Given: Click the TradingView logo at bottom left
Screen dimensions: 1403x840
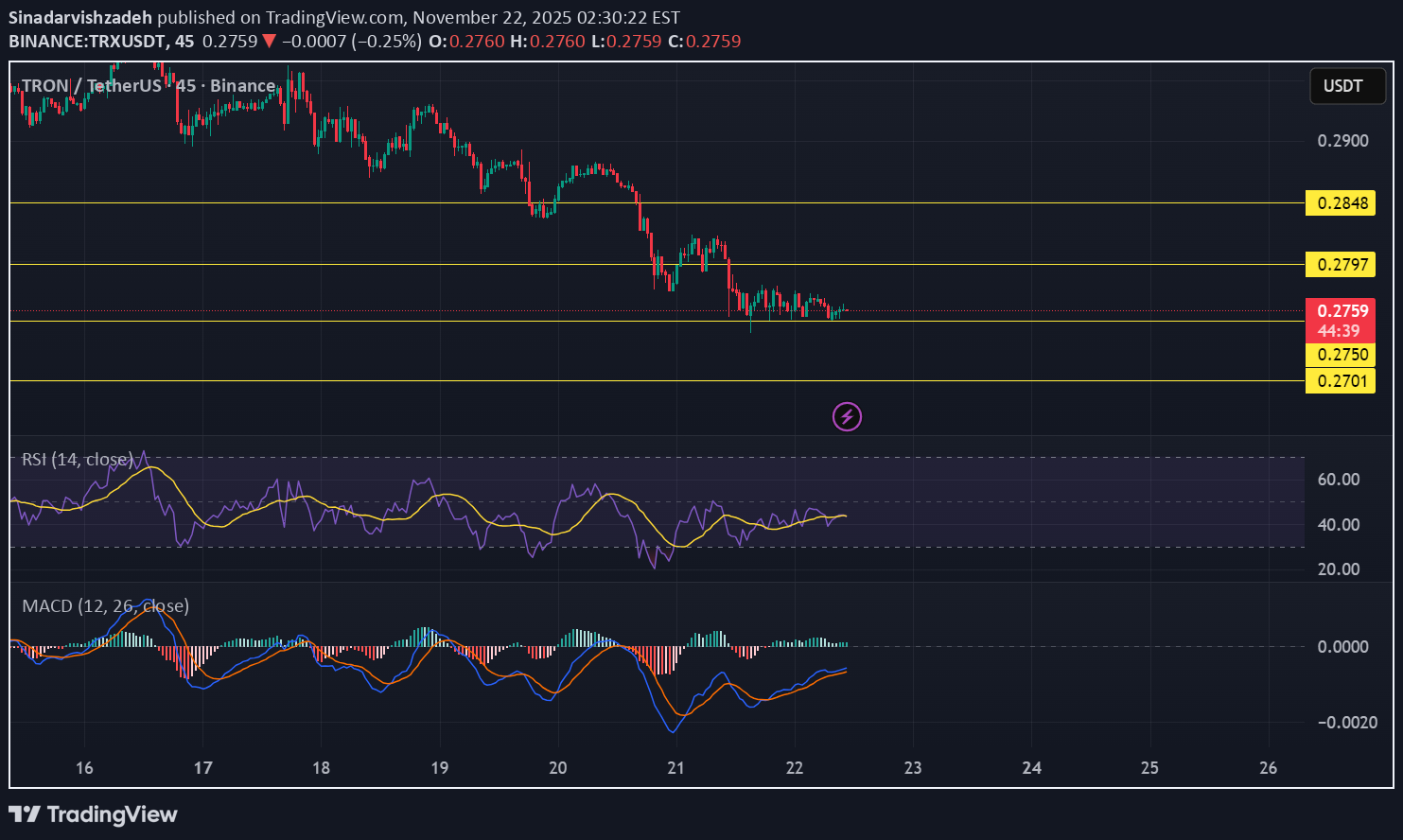Looking at the screenshot, I should (x=93, y=814).
